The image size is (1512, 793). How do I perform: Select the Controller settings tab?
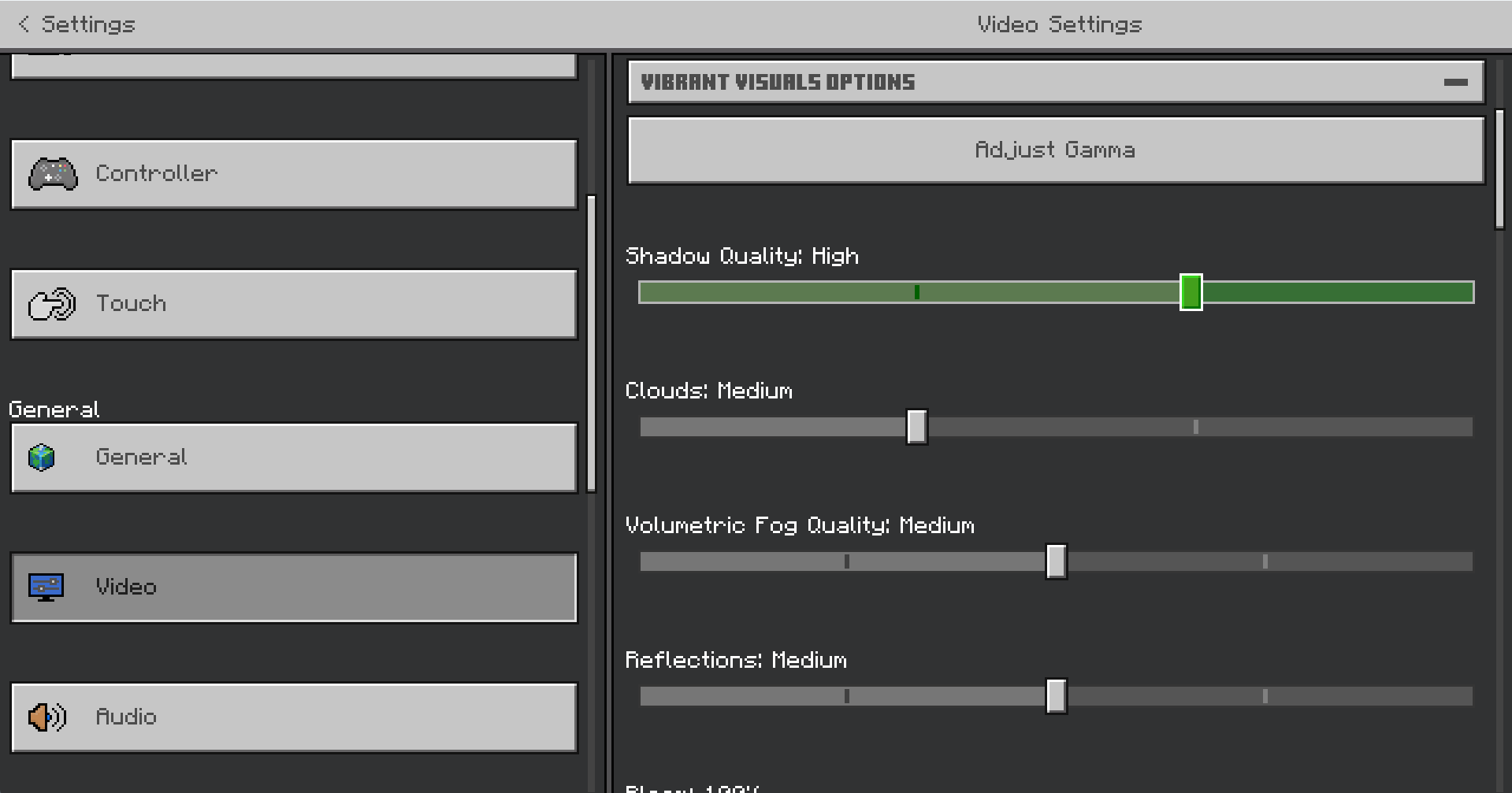pos(294,174)
